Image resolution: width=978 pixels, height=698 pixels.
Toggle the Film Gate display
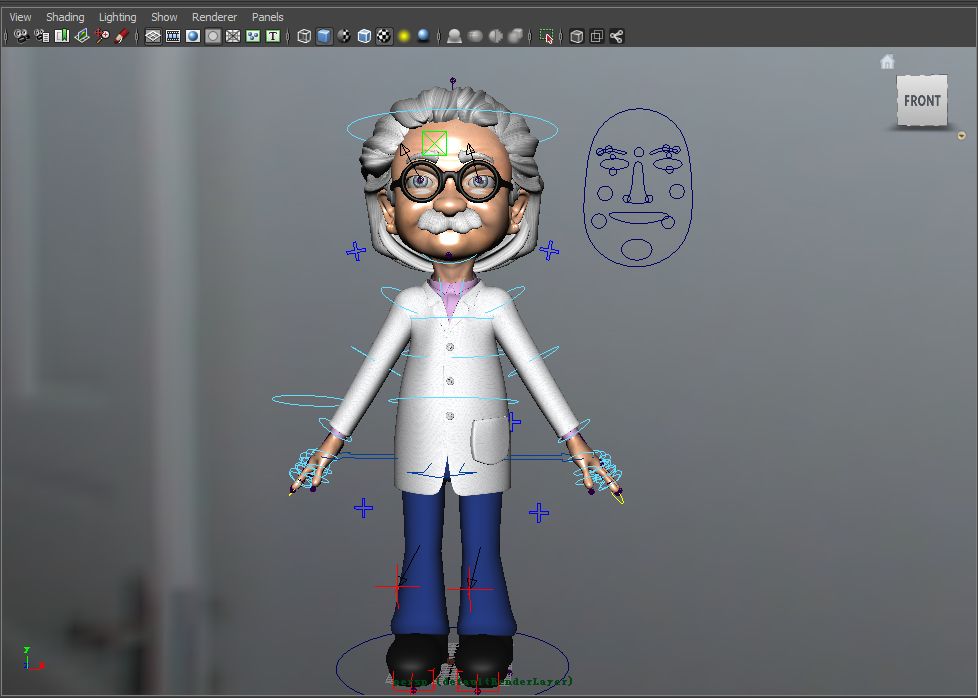(x=173, y=36)
